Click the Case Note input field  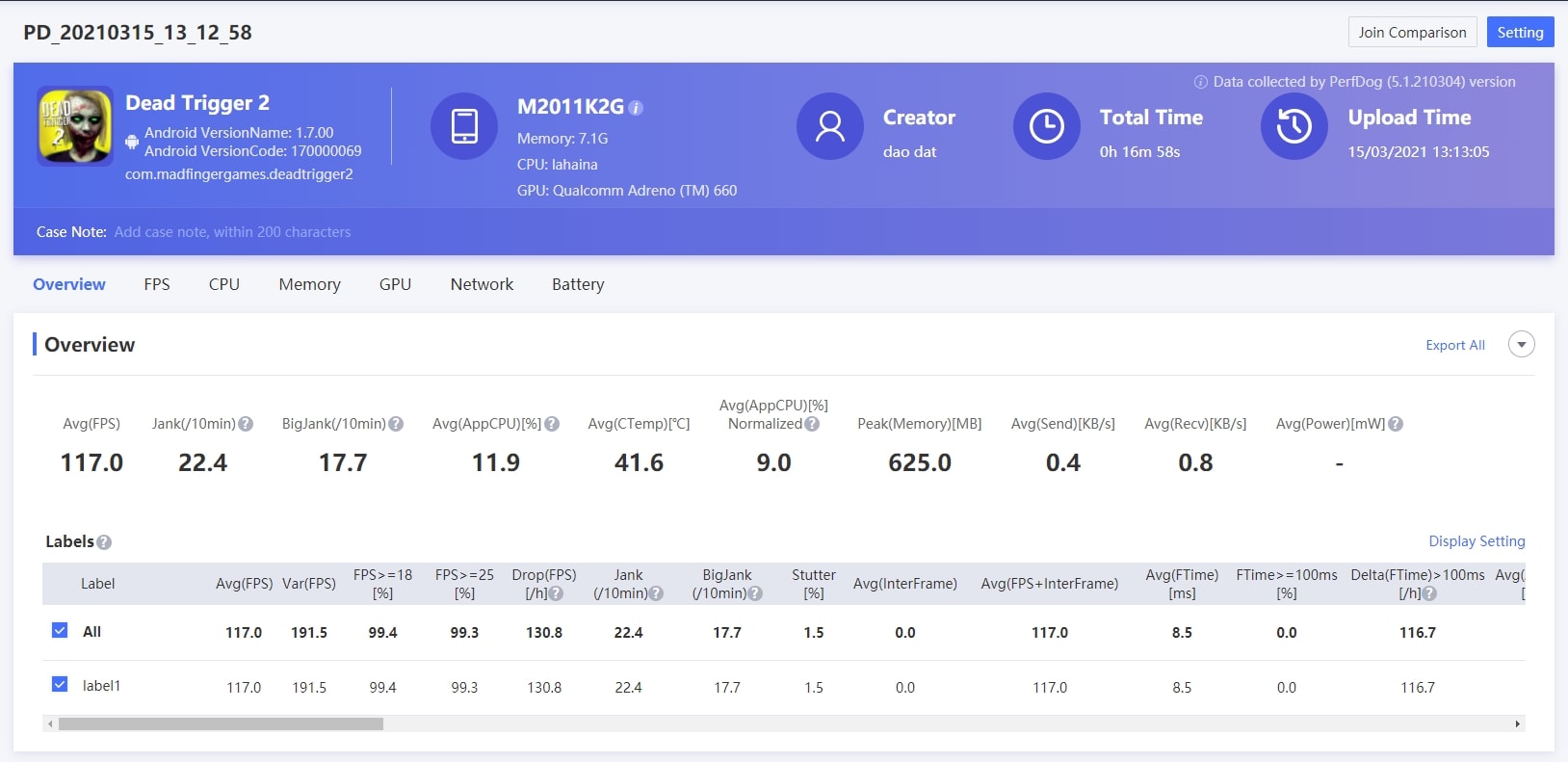click(x=232, y=232)
